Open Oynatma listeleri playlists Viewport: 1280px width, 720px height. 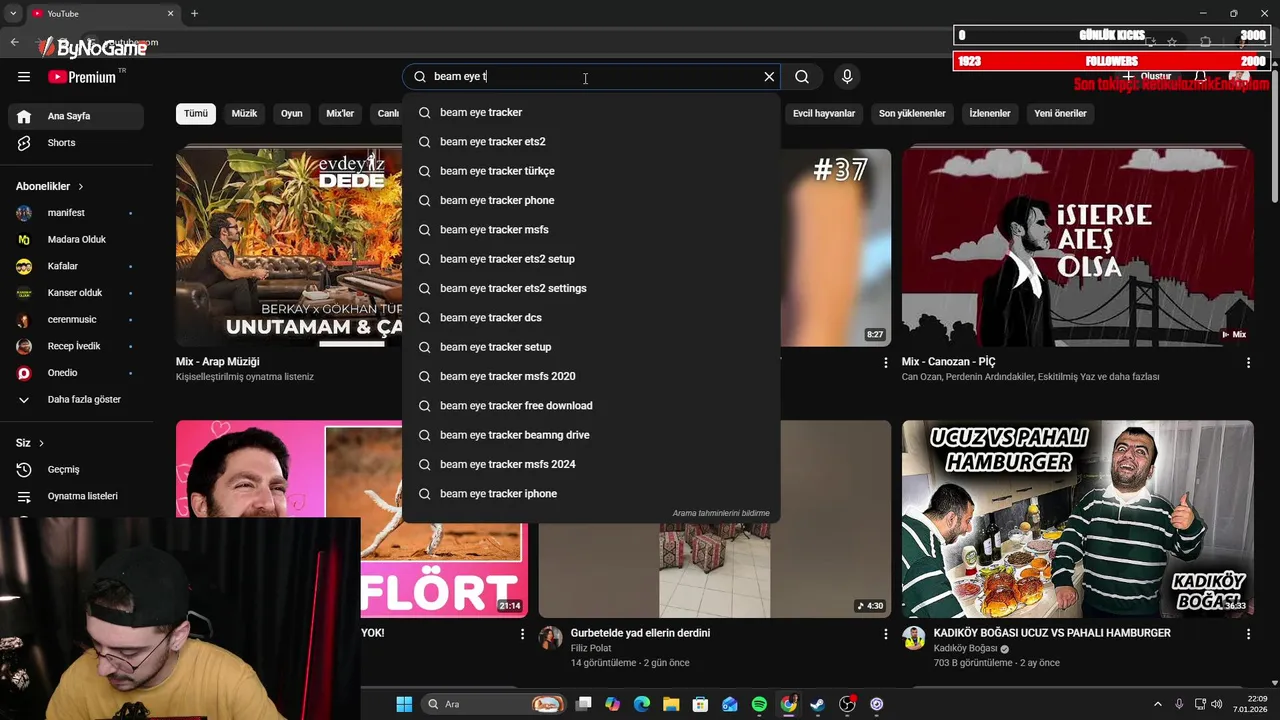[76, 496]
